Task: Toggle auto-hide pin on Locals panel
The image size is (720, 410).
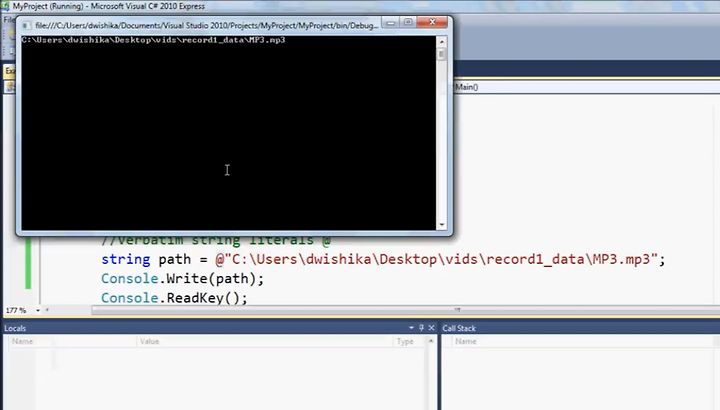Action: tap(421, 328)
